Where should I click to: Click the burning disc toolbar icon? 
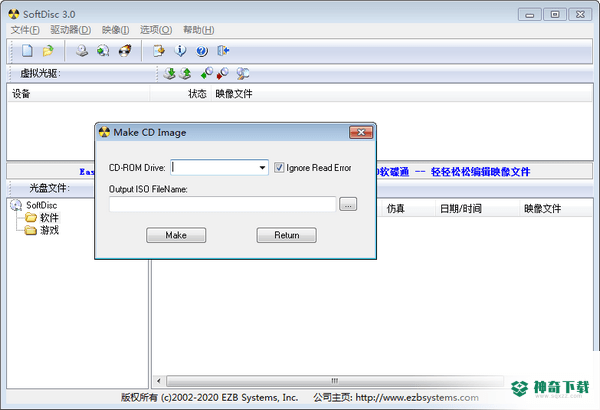tap(125, 51)
